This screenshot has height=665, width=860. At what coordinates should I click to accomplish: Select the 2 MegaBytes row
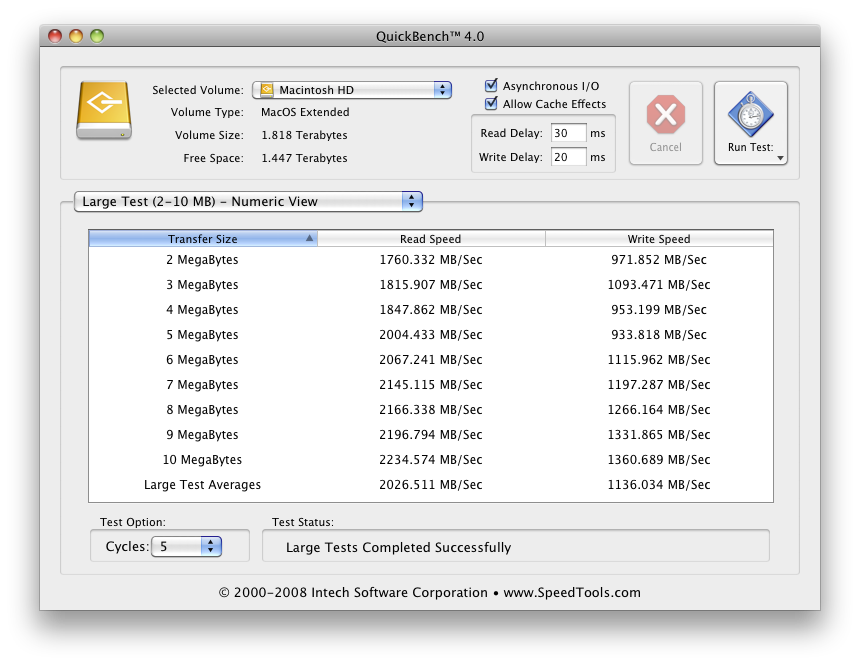[431, 260]
